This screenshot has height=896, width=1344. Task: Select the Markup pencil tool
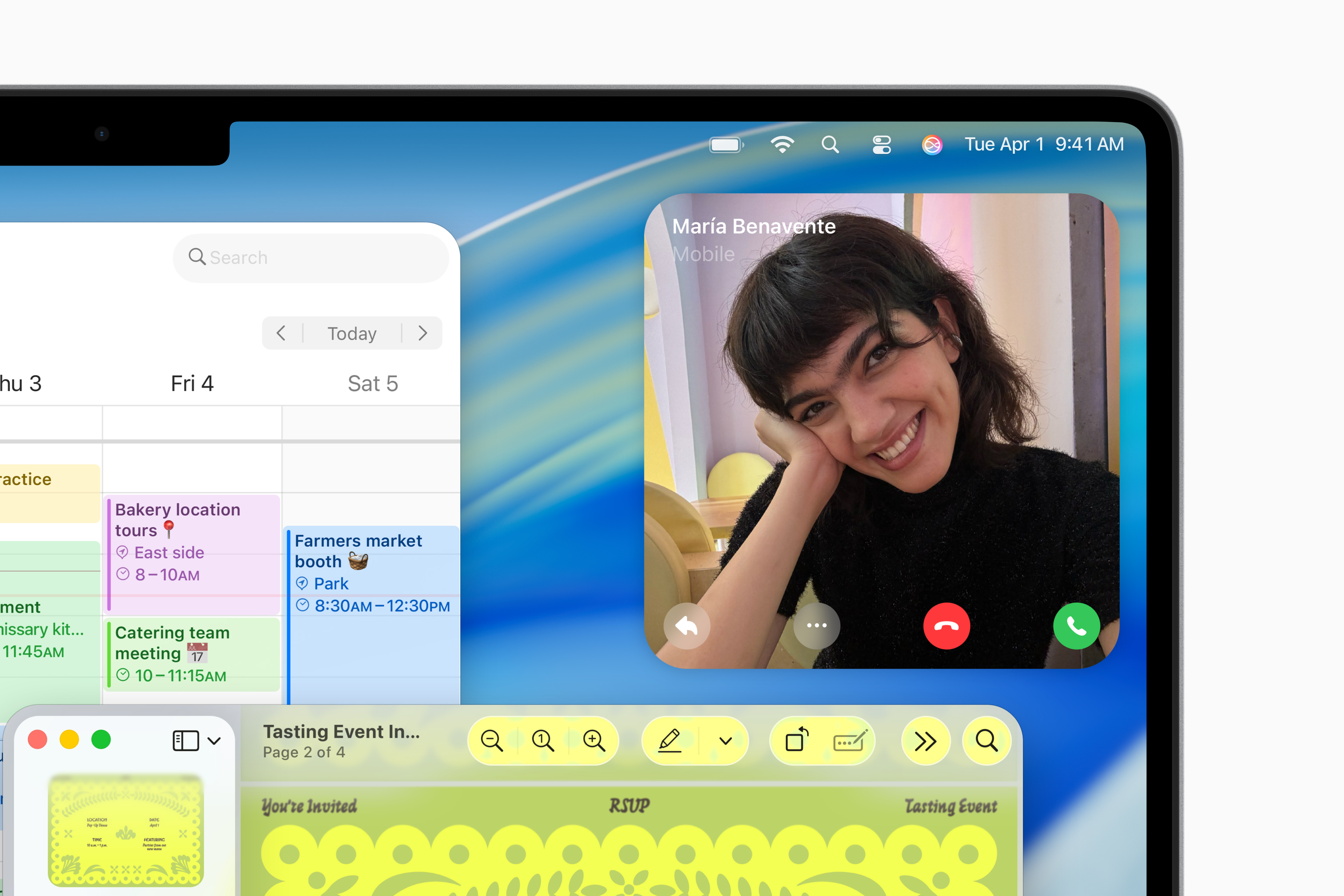[x=670, y=741]
